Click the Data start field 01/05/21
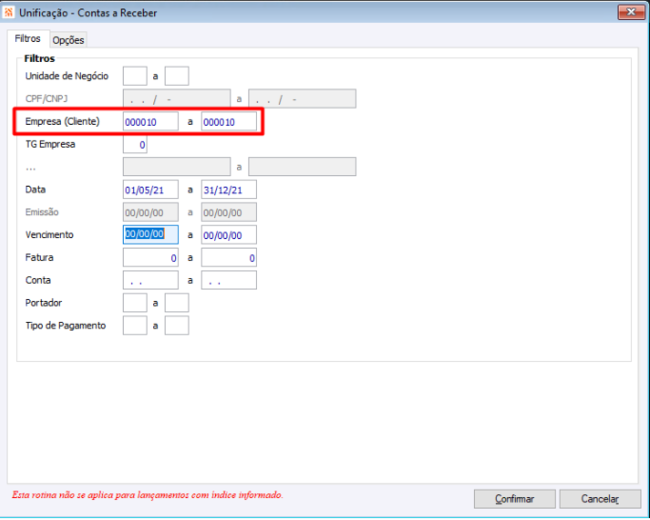The image size is (650, 520). 150,190
